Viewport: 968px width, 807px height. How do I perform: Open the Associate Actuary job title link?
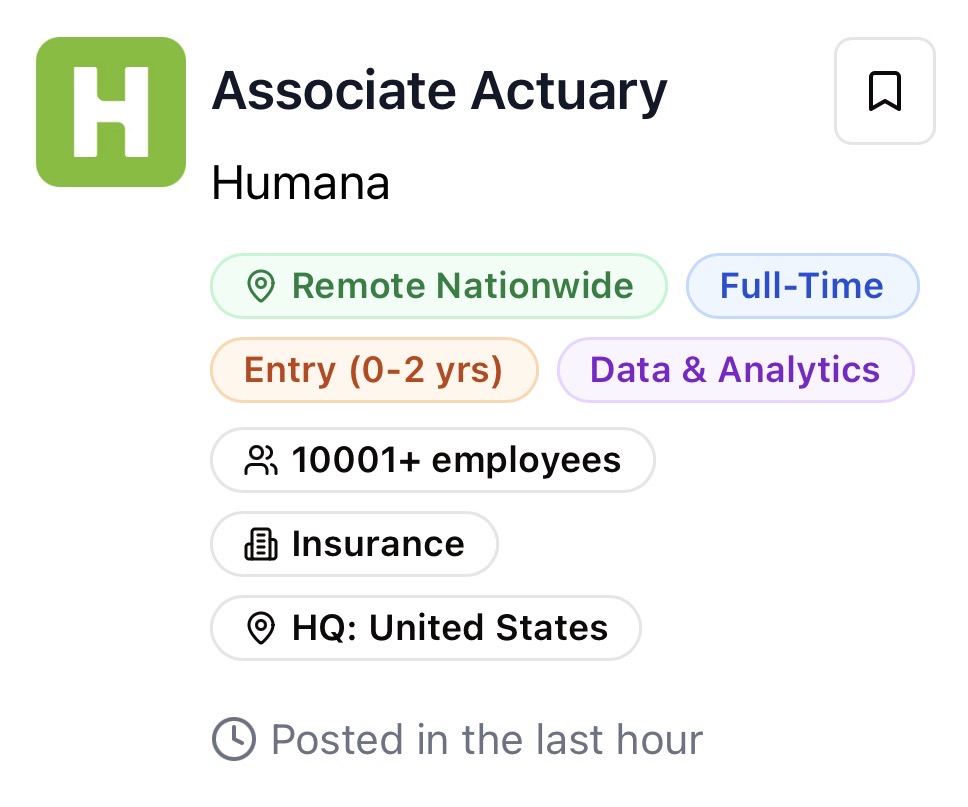coord(439,90)
